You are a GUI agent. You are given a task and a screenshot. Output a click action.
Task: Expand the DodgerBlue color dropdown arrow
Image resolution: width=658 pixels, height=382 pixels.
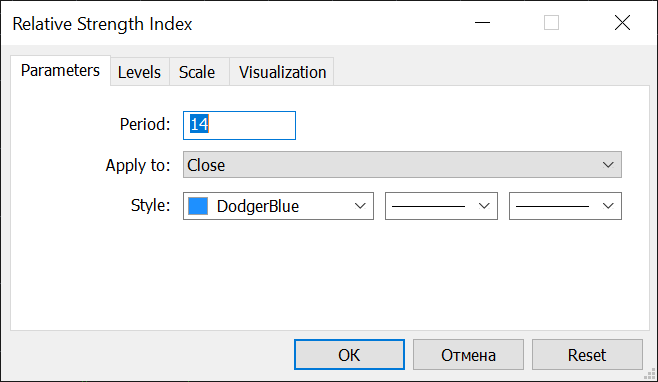tap(360, 206)
